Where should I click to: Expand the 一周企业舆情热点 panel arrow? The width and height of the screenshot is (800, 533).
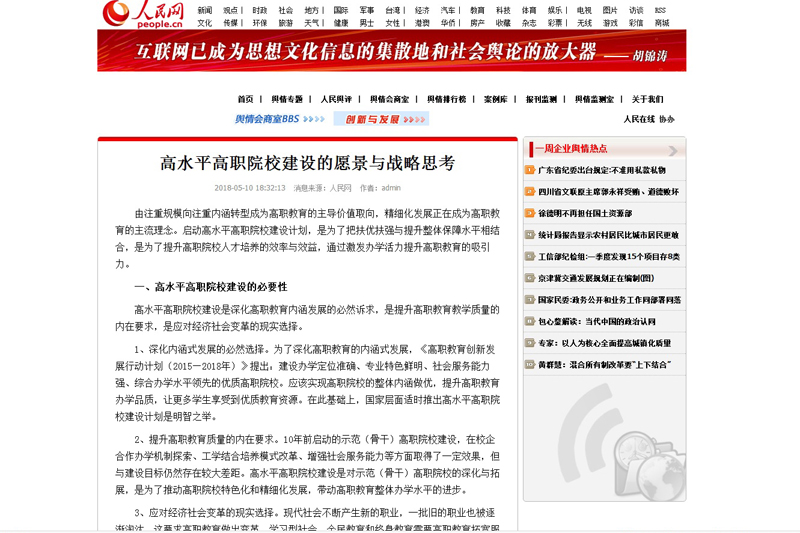click(674, 150)
